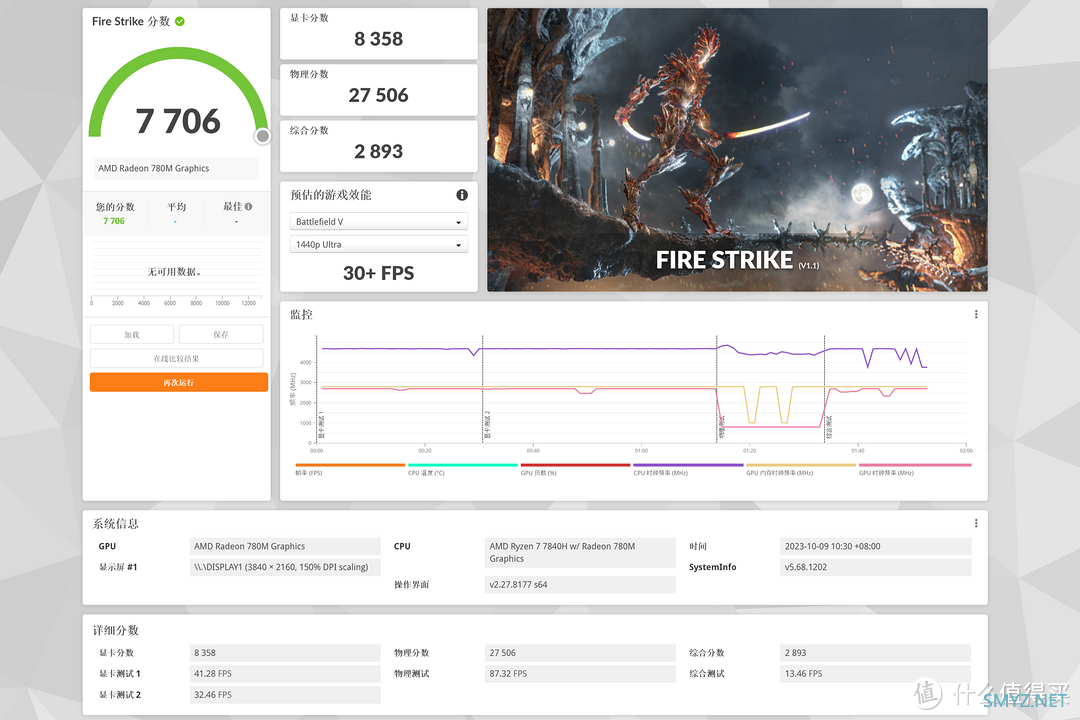
Task: Click the Fire Strike artwork image
Action: 737,150
